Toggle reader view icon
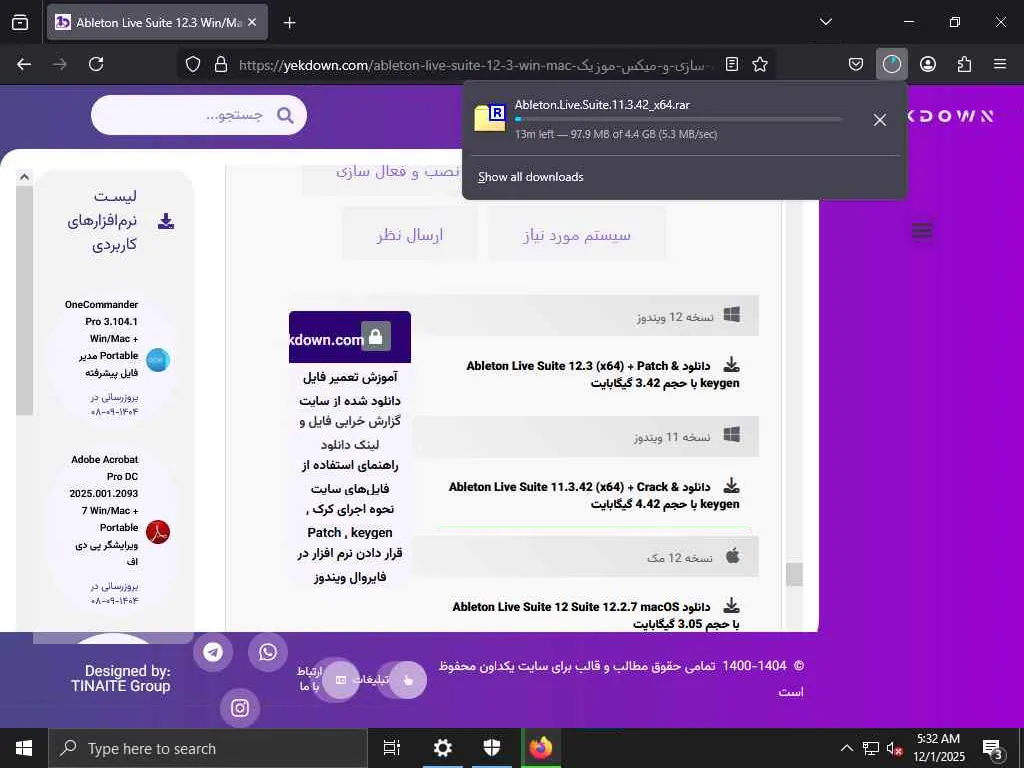Image resolution: width=1024 pixels, height=768 pixels. 732,64
